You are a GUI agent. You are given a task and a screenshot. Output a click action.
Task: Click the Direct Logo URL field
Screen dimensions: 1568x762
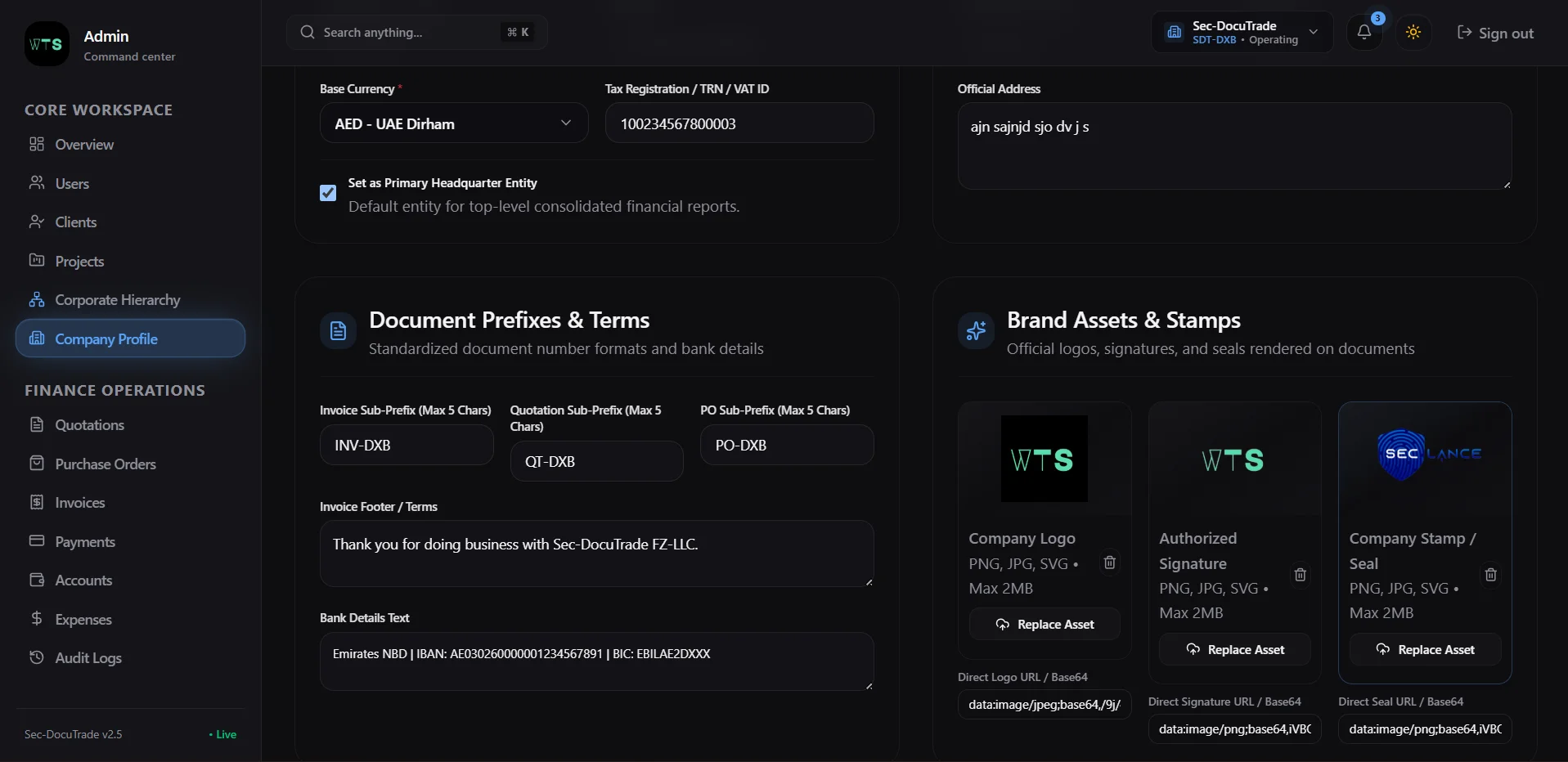coord(1045,705)
